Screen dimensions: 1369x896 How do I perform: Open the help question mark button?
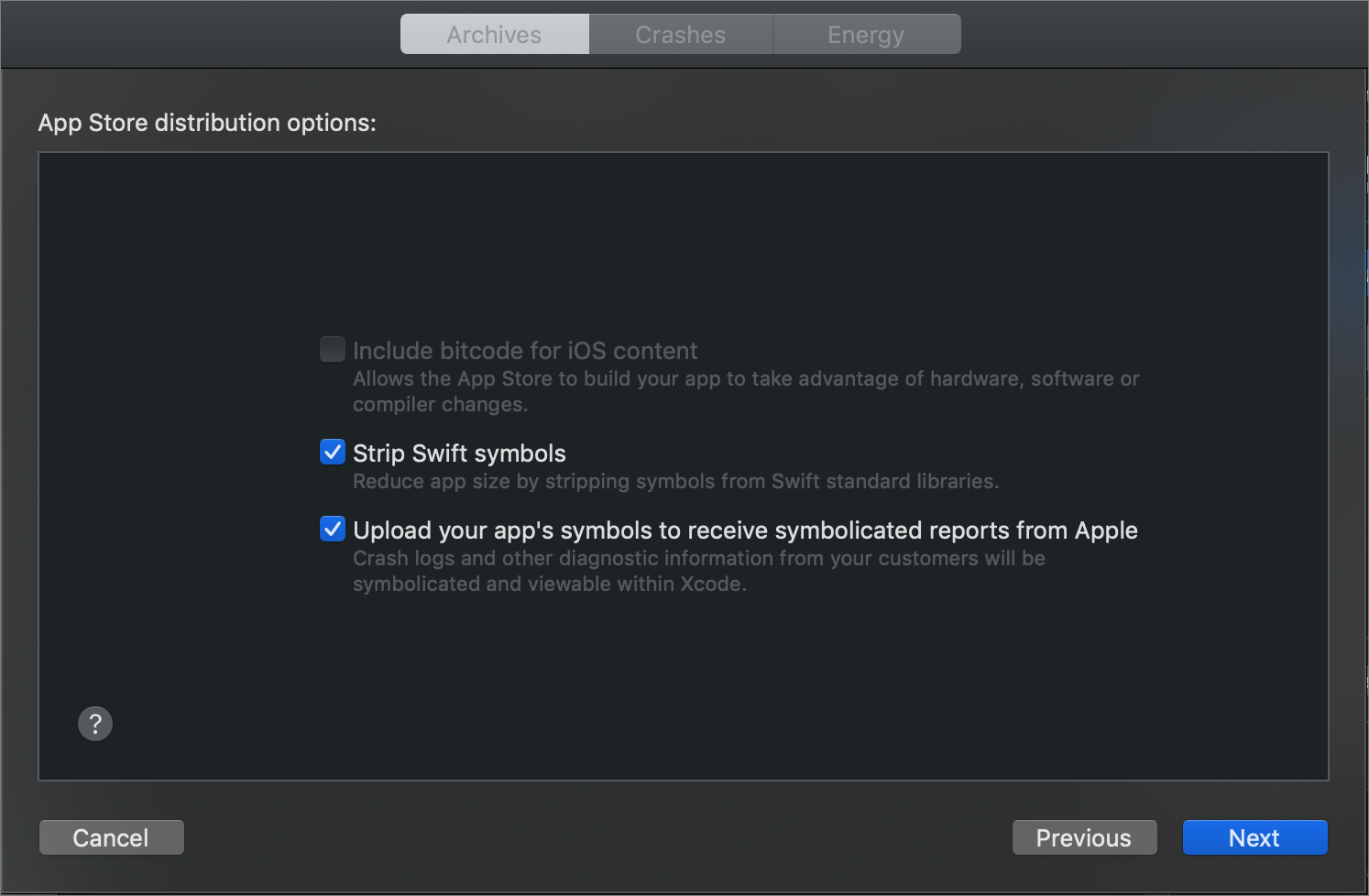click(95, 724)
